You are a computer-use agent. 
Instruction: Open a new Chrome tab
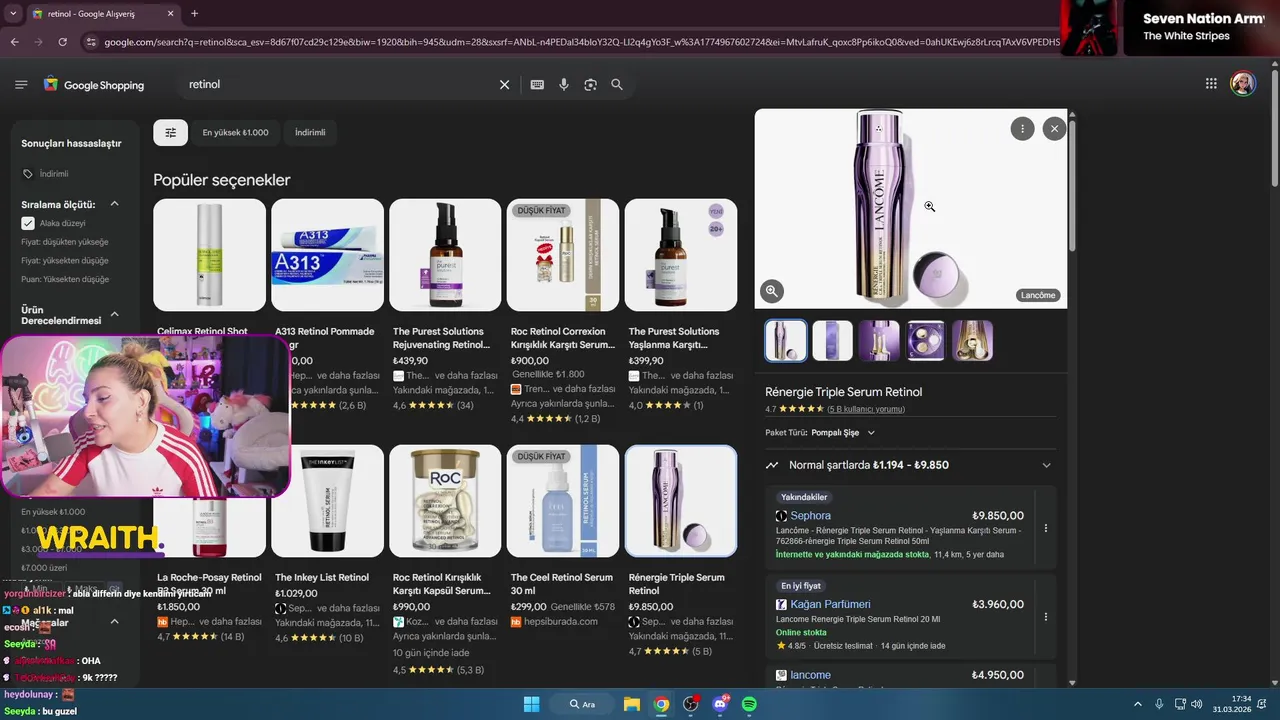194,14
